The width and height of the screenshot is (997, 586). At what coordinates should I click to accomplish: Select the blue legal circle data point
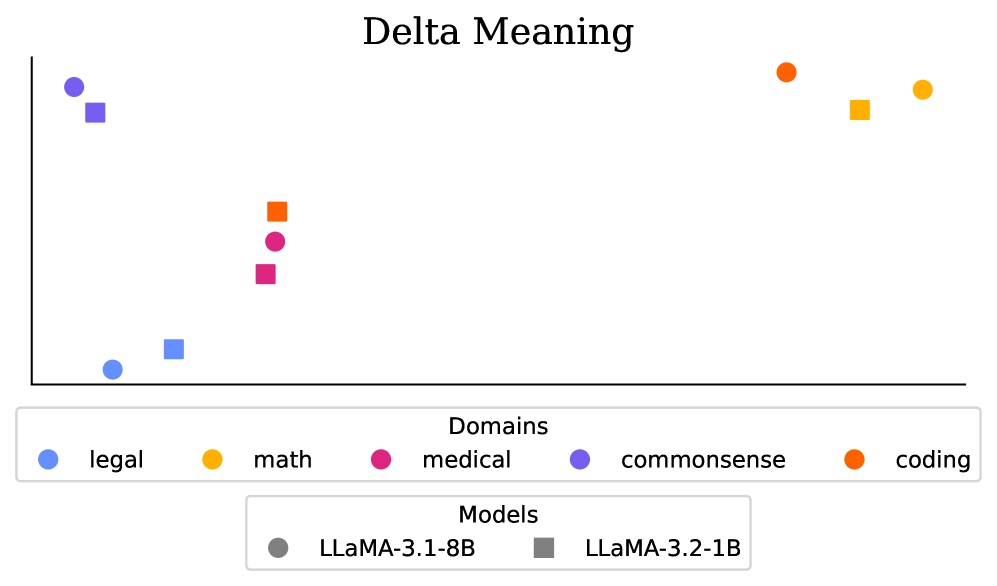(x=113, y=370)
